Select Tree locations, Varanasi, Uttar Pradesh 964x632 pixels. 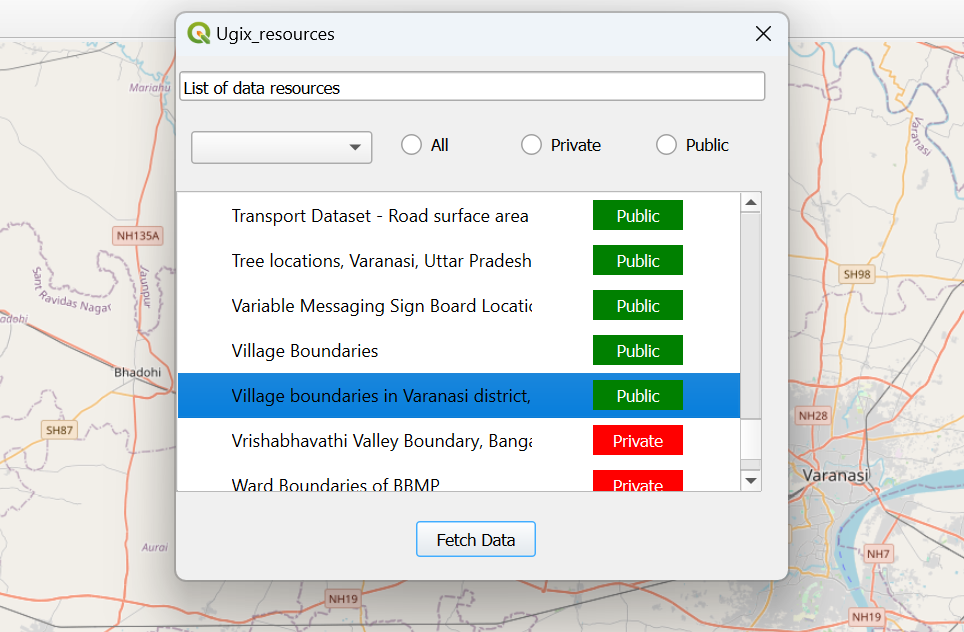380,260
